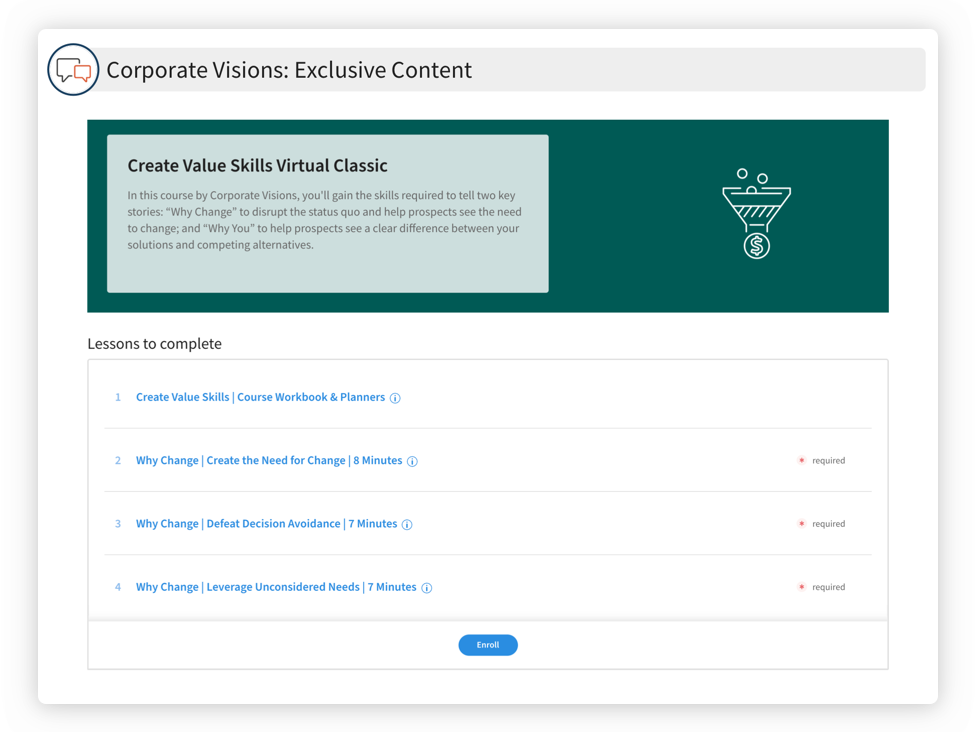
Task: Click the required label on lesson 4
Action: click(828, 587)
